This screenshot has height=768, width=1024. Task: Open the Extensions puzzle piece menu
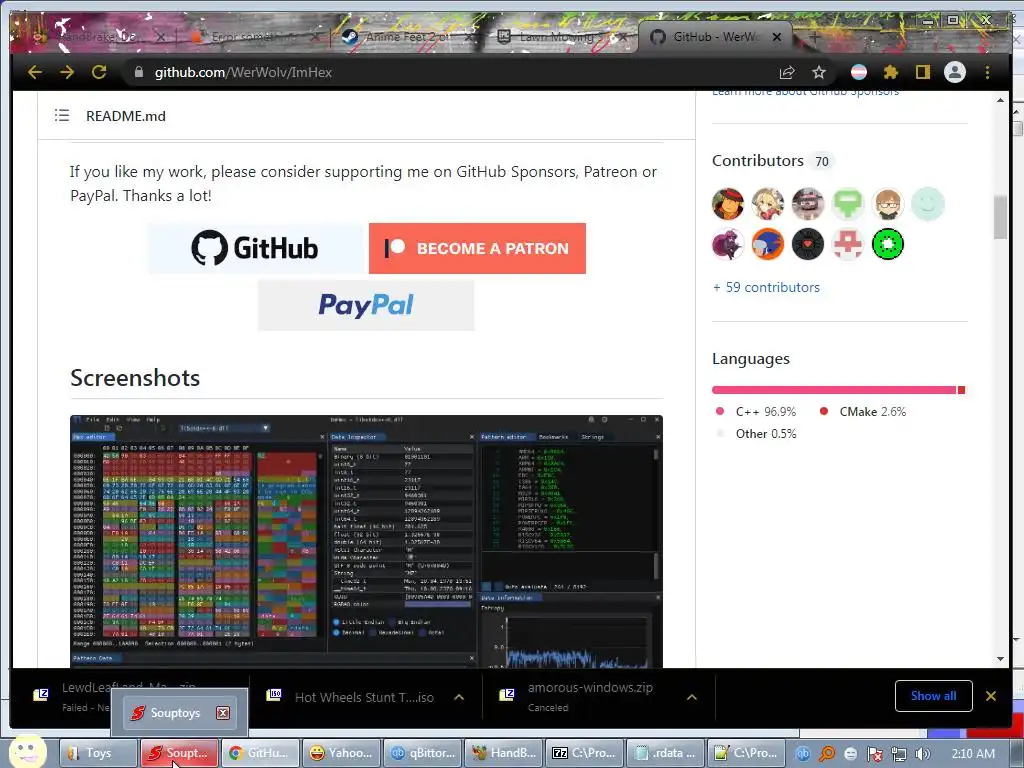(x=891, y=72)
